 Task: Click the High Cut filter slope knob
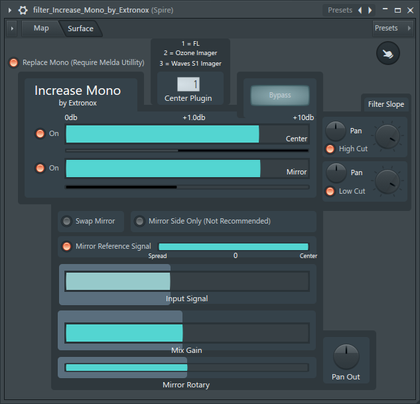(387, 137)
